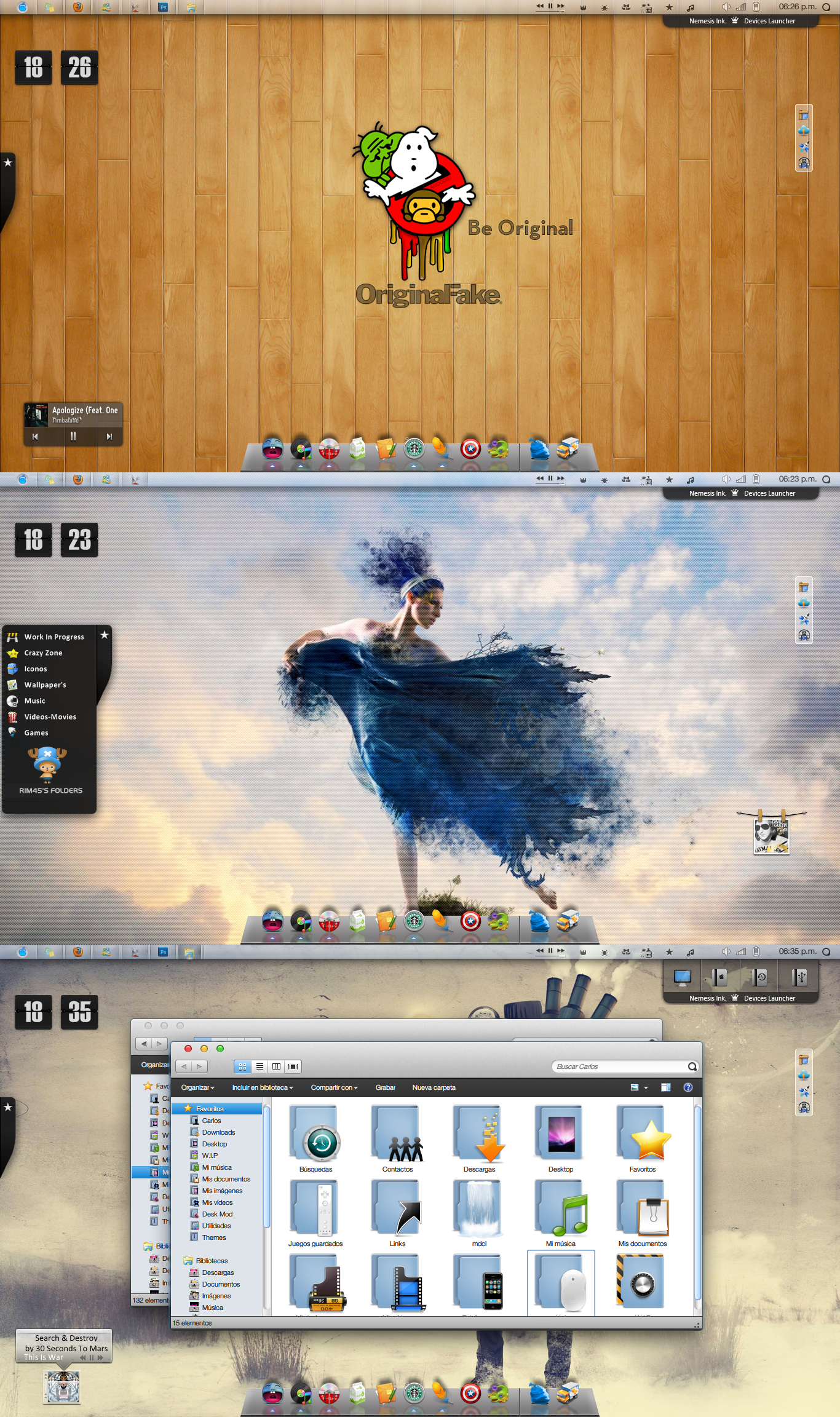The image size is (840, 1417).
Task: Go to previous track in Apologize widget
Action: click(x=35, y=437)
